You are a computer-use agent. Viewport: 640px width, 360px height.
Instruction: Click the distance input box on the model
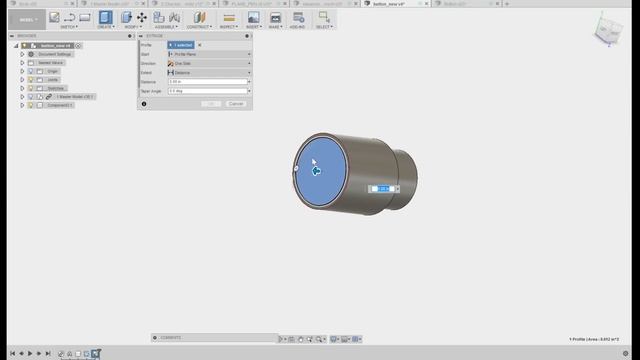(383, 189)
